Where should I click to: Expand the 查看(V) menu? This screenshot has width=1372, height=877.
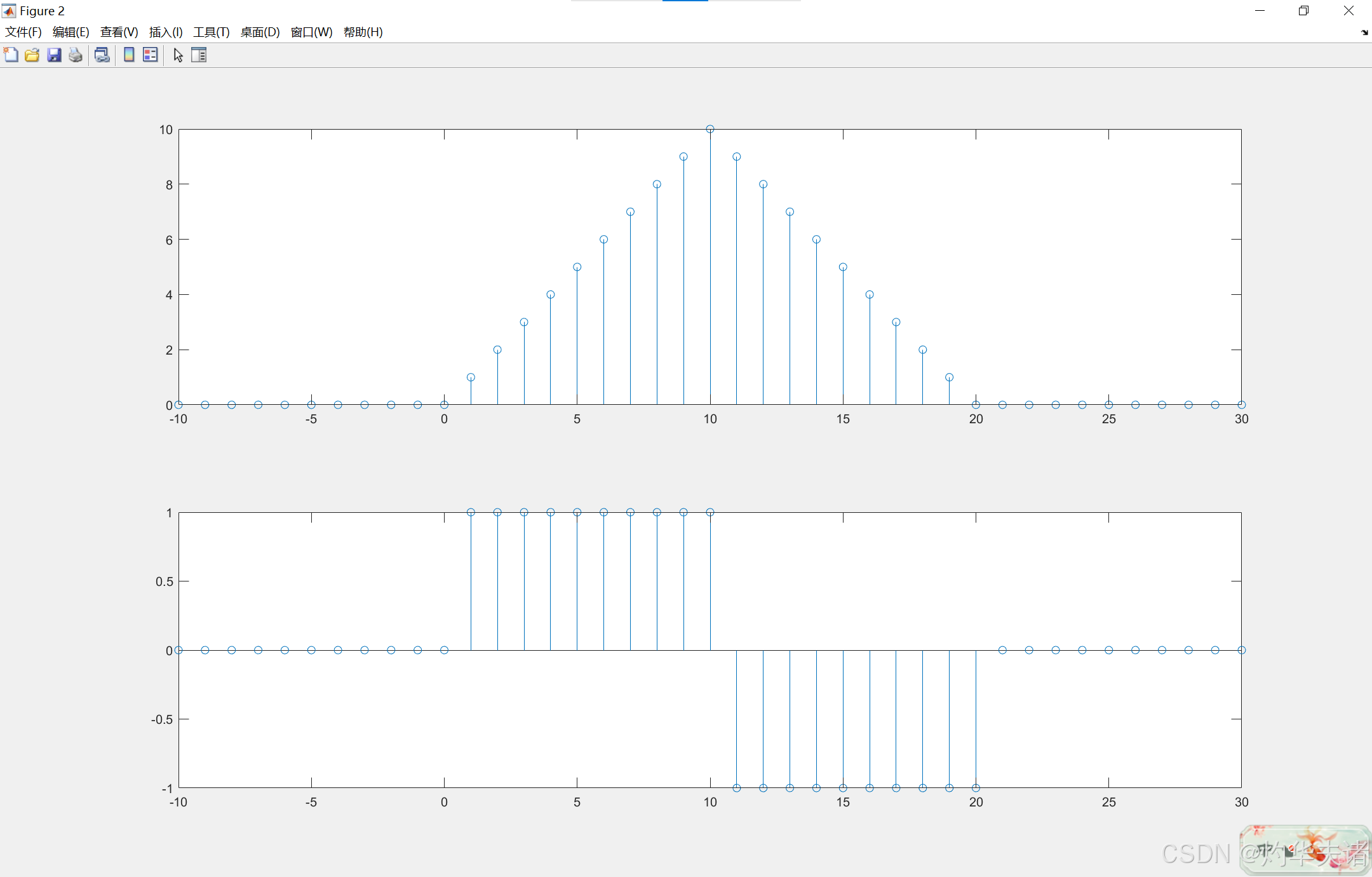(x=119, y=32)
